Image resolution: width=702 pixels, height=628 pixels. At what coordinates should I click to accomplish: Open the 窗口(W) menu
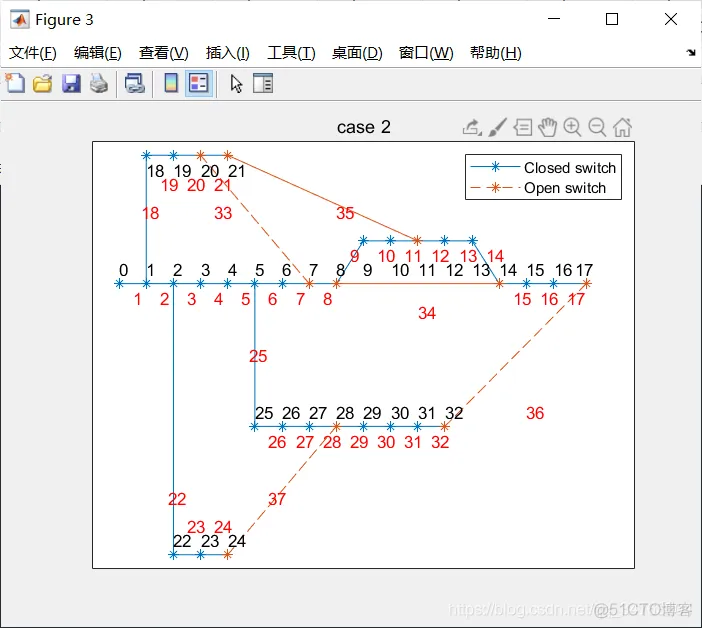(x=426, y=53)
